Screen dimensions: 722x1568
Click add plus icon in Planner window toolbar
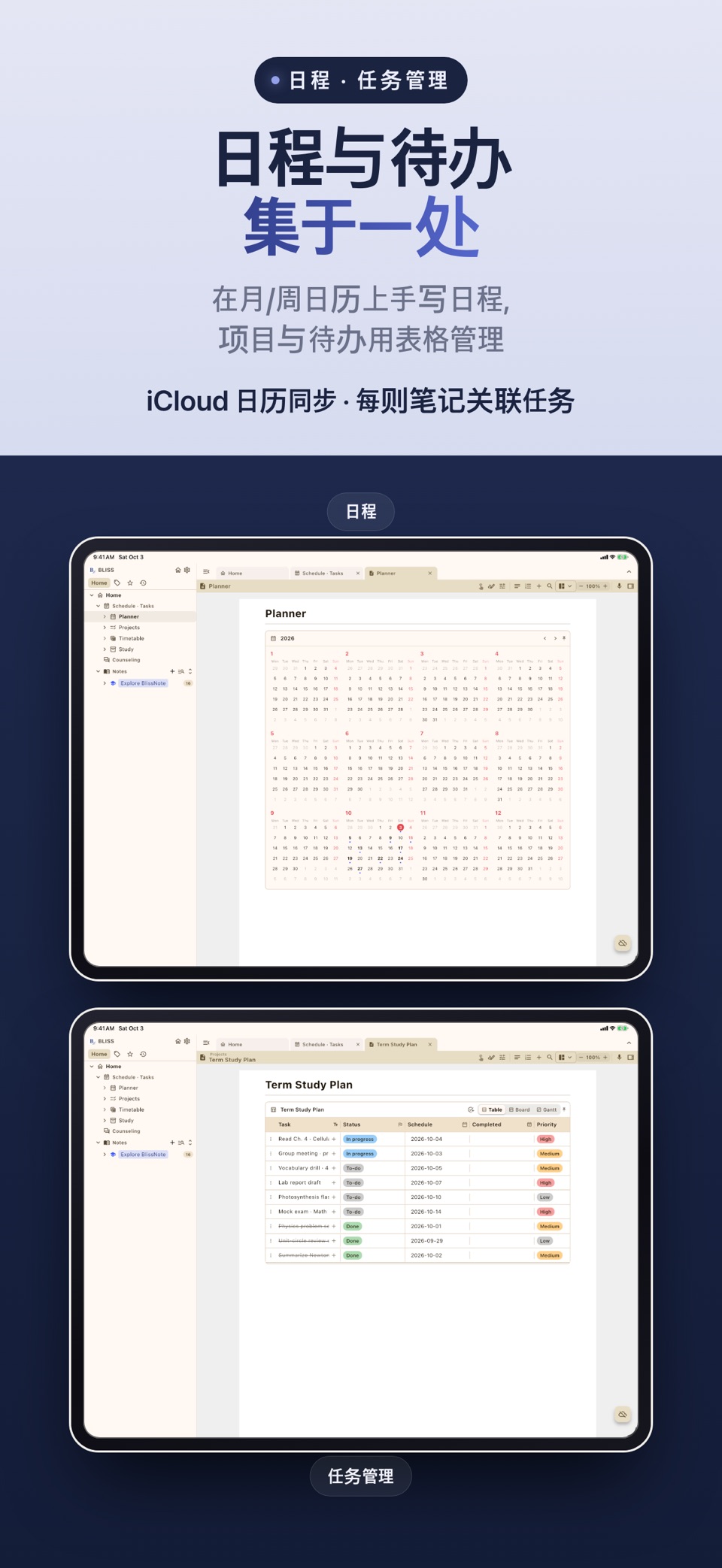click(538, 586)
